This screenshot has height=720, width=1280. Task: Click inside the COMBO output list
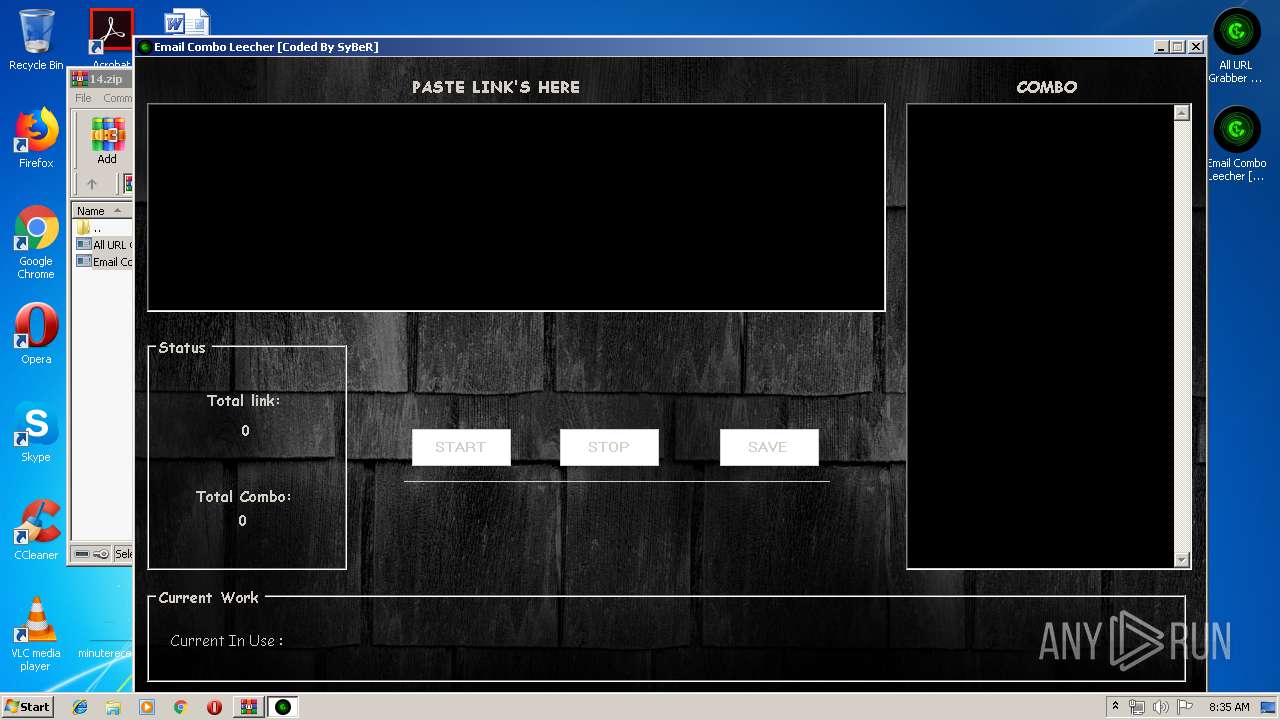(1041, 336)
